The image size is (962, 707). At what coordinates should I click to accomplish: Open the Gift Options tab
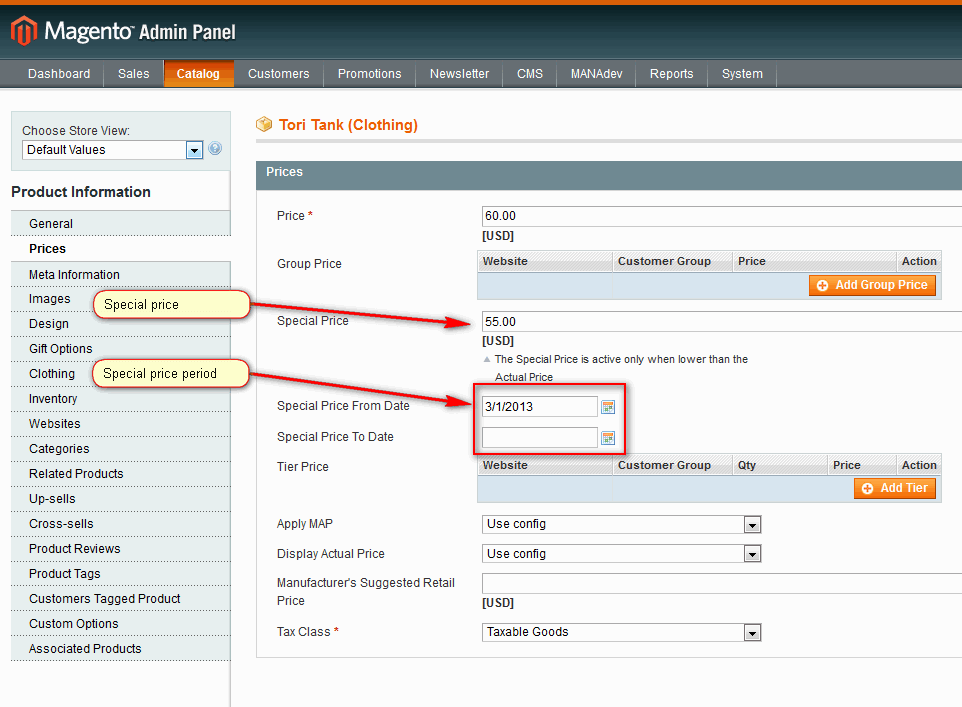(x=120, y=349)
